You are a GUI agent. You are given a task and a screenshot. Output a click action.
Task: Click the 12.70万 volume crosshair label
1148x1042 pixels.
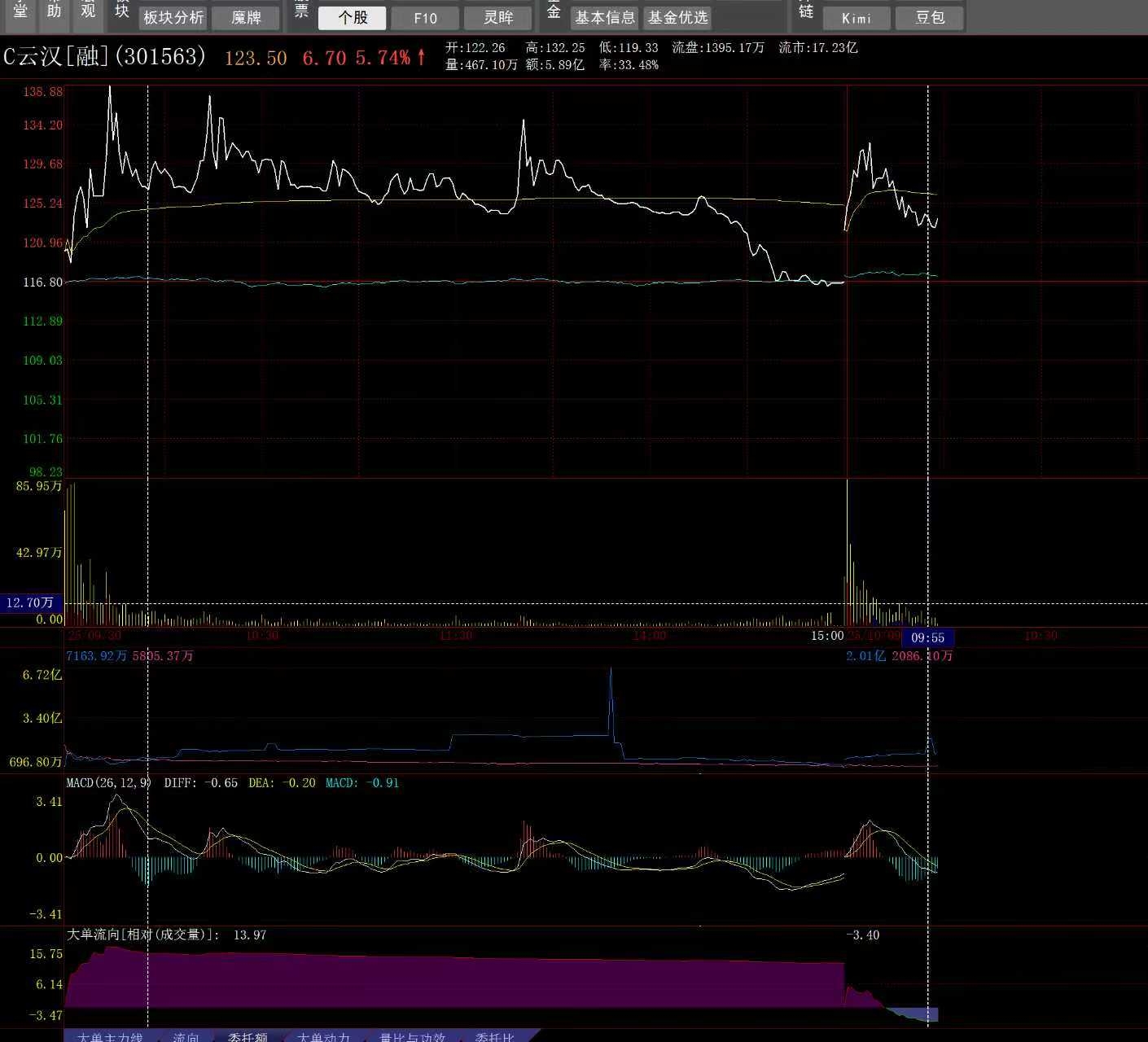point(30,603)
